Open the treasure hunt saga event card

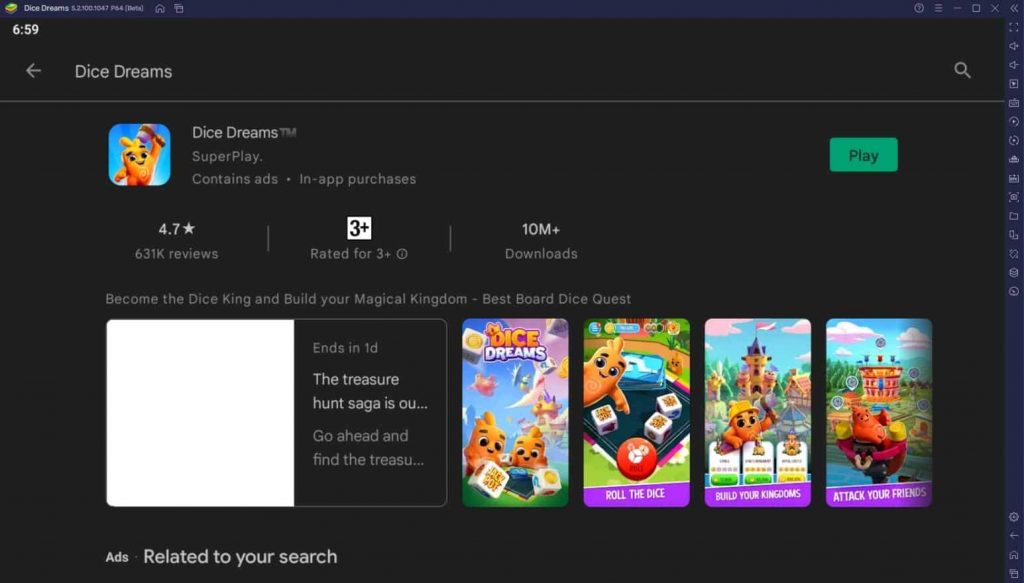(276, 413)
